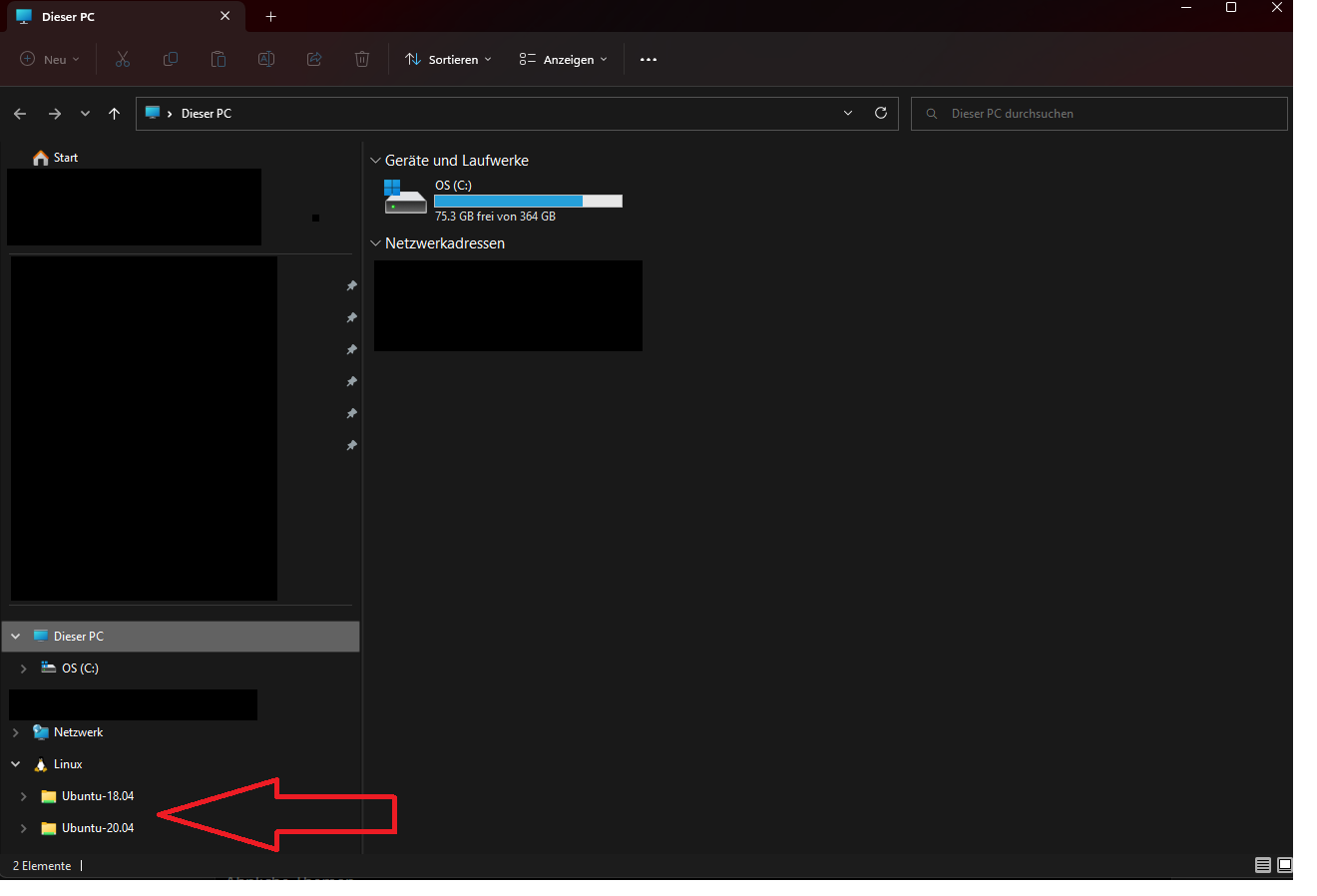Collapse the Linux tree node

point(16,764)
